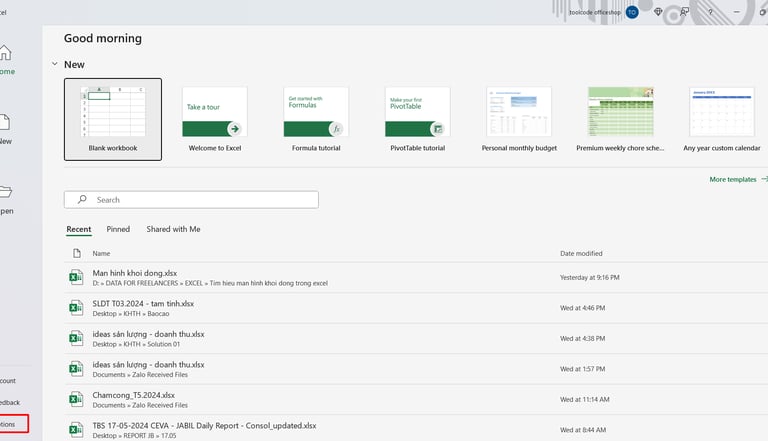Select the Premium weekly chore schedule template
The width and height of the screenshot is (768, 441).
click(621, 119)
